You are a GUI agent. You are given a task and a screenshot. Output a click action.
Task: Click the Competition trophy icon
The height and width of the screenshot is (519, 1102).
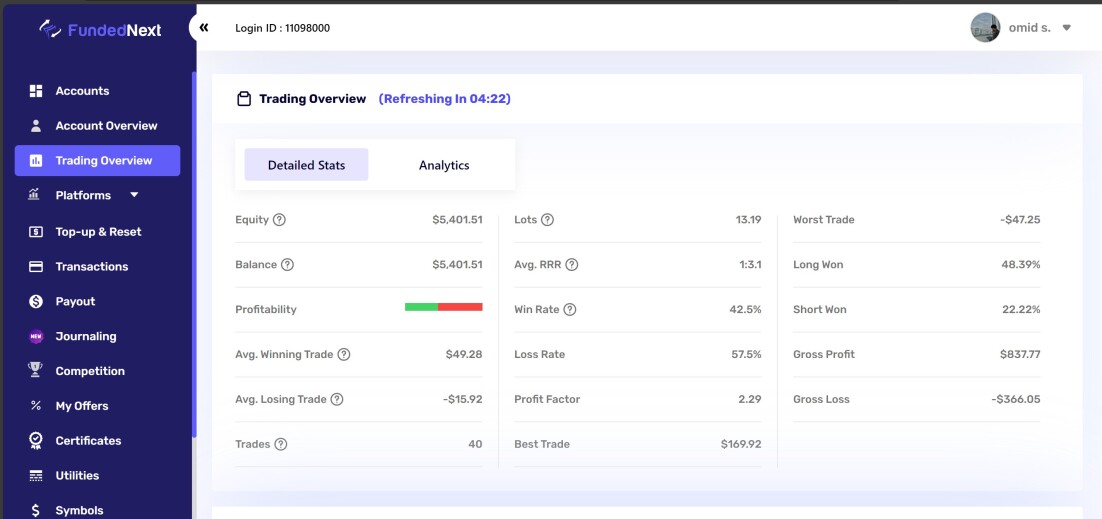coord(36,371)
